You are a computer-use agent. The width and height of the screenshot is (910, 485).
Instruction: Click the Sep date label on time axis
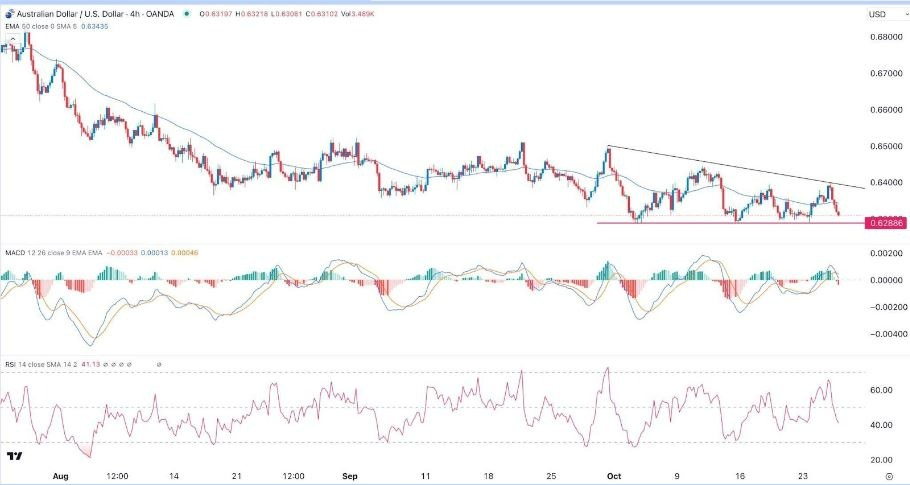[x=350, y=476]
